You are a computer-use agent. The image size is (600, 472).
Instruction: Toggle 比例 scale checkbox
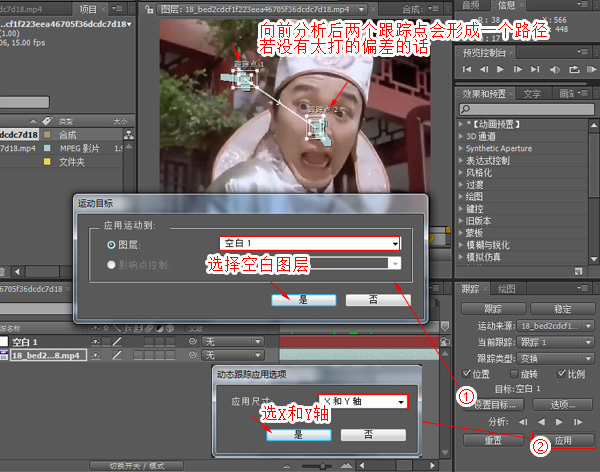click(561, 374)
